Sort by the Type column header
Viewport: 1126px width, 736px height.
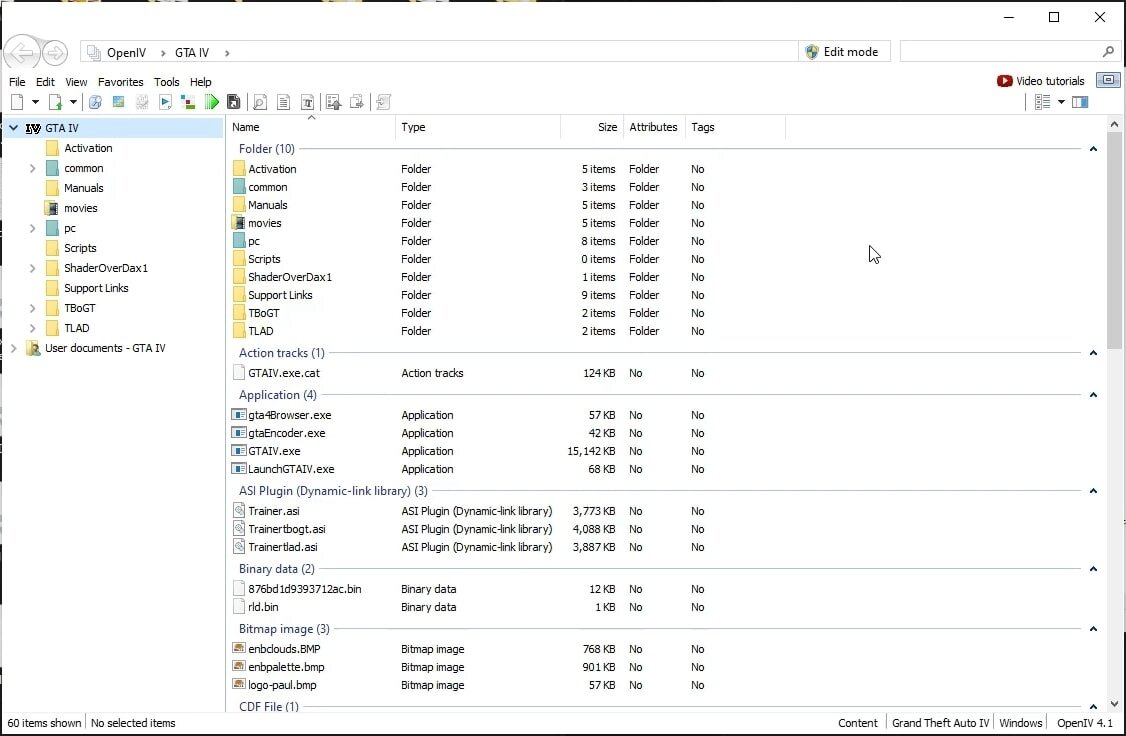coord(478,127)
